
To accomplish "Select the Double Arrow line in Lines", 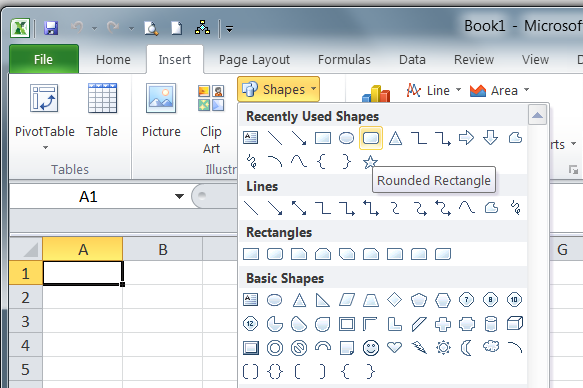I will (299, 208).
